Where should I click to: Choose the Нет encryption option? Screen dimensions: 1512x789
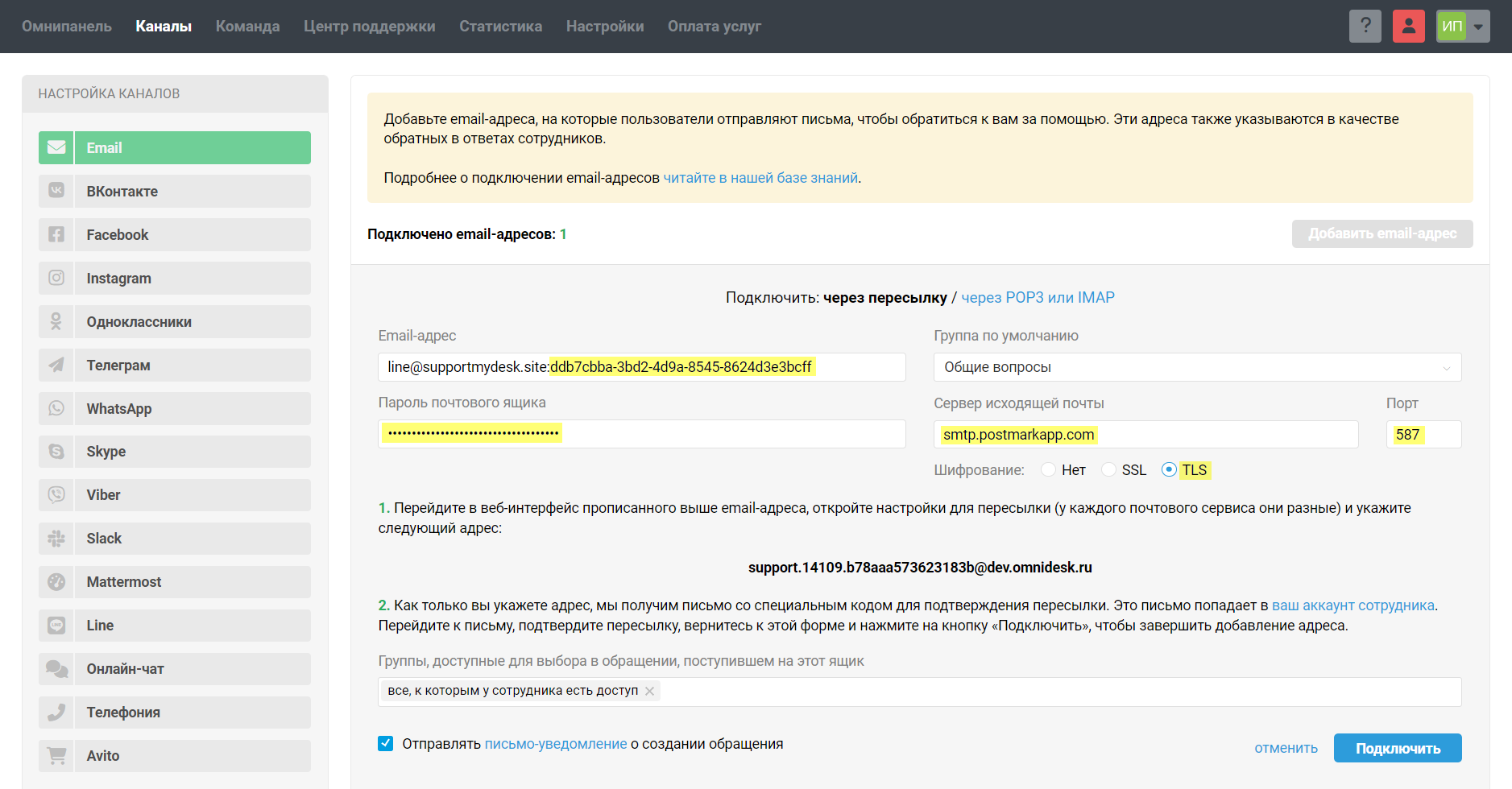pyautogui.click(x=1049, y=469)
